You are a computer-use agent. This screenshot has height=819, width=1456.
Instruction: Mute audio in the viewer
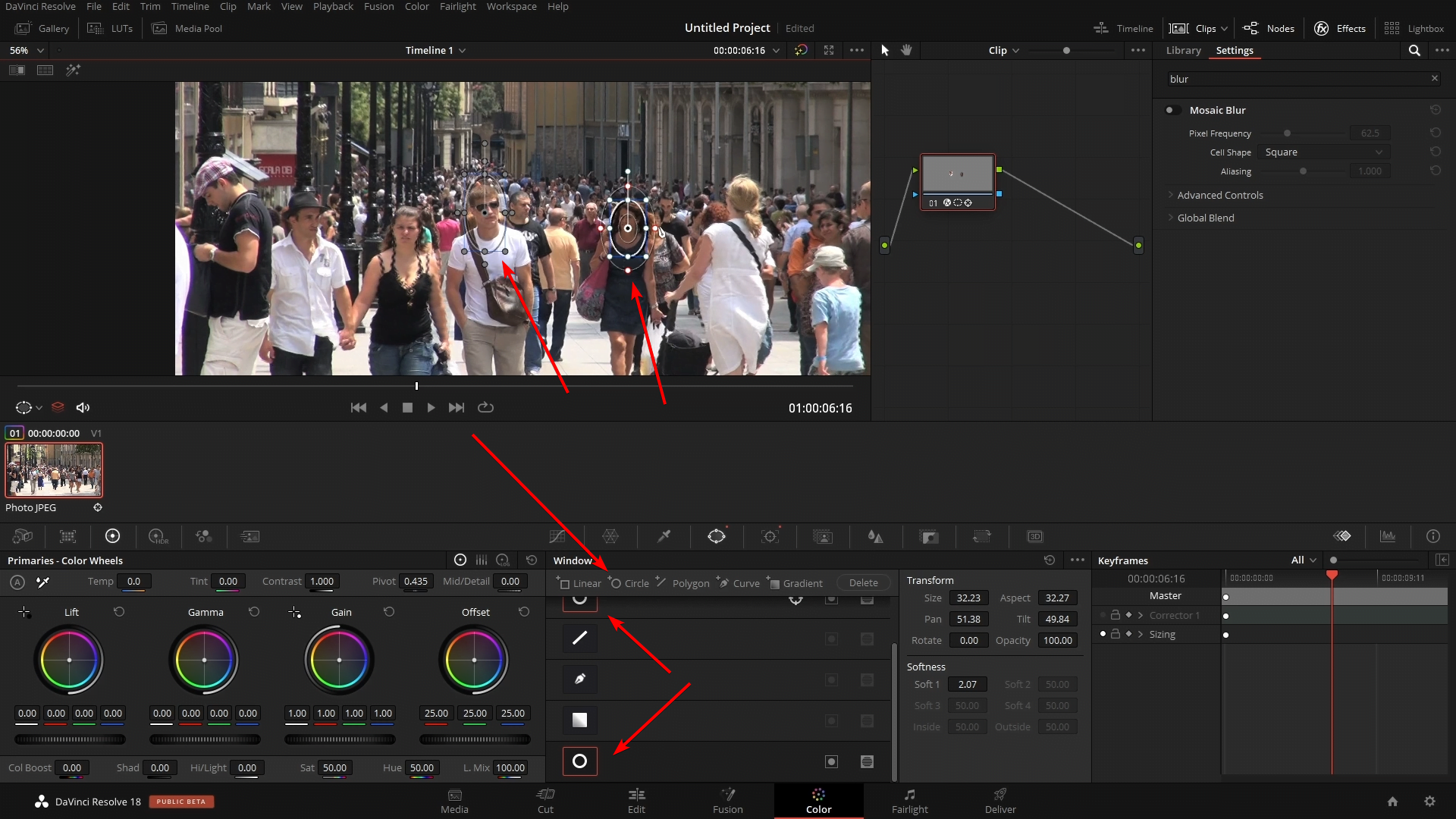tap(83, 407)
